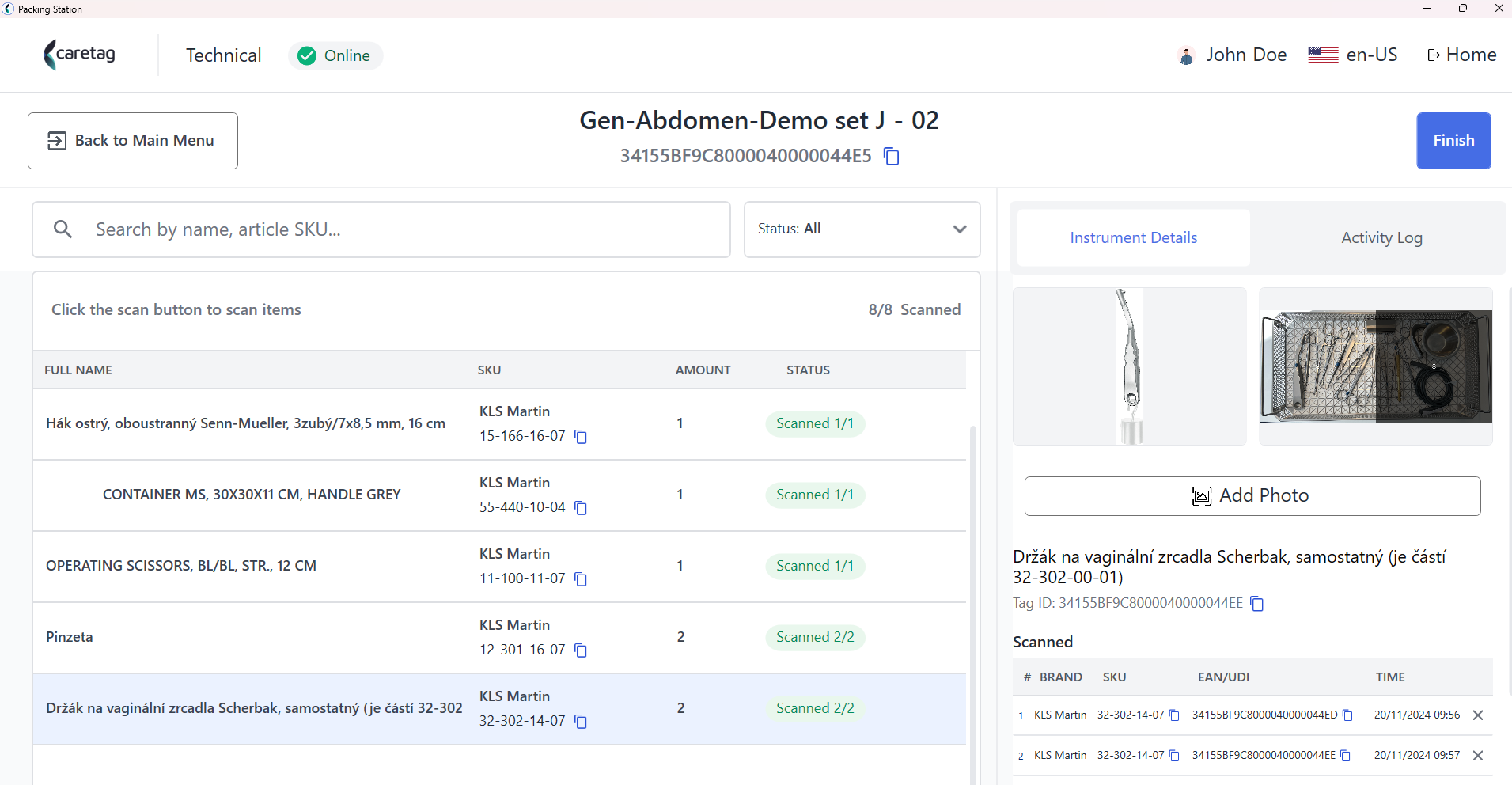This screenshot has width=1512, height=785.
Task: Click Add Photo button
Action: (x=1252, y=496)
